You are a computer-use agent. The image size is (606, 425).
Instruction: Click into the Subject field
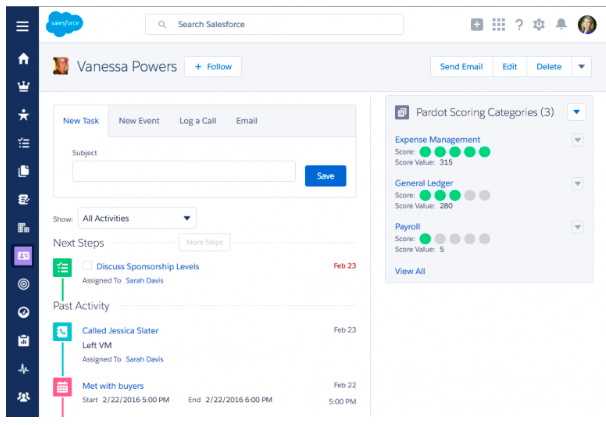click(x=184, y=171)
